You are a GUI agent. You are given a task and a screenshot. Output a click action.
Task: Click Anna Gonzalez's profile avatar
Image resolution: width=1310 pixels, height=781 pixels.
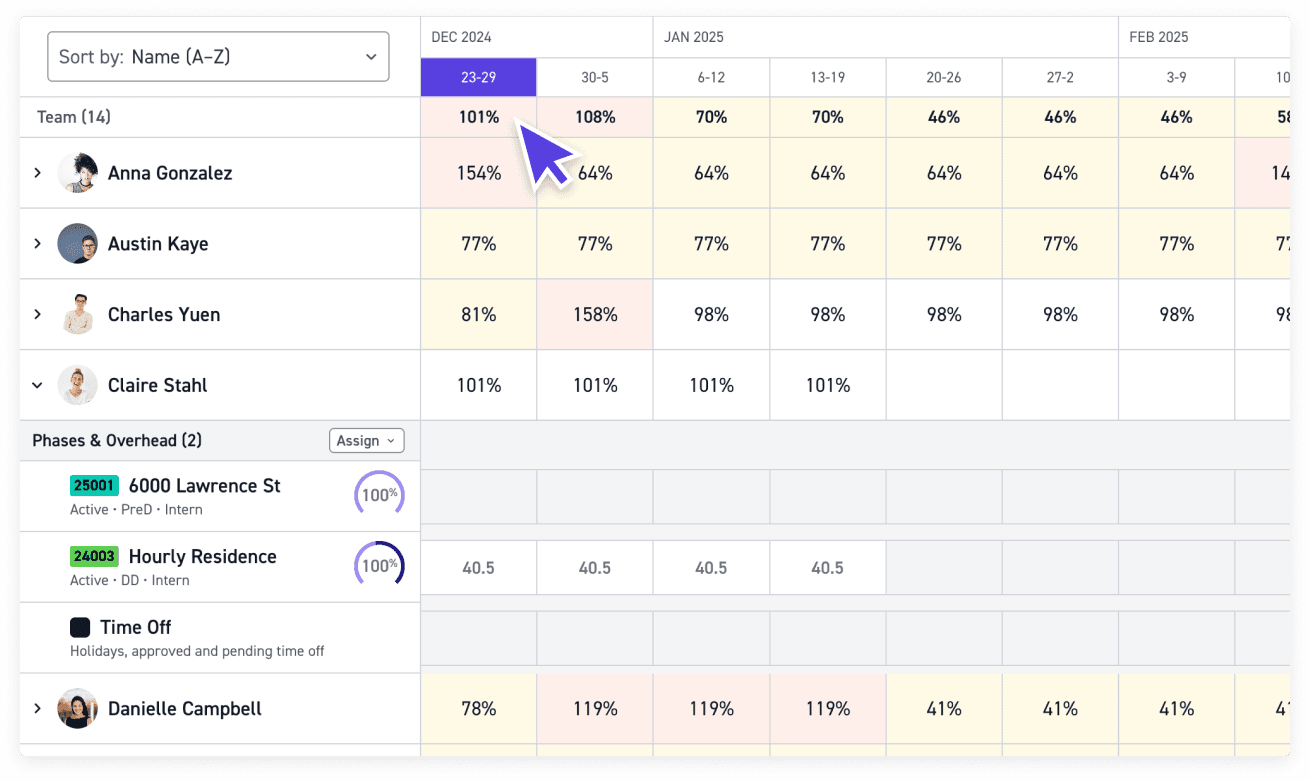point(78,172)
